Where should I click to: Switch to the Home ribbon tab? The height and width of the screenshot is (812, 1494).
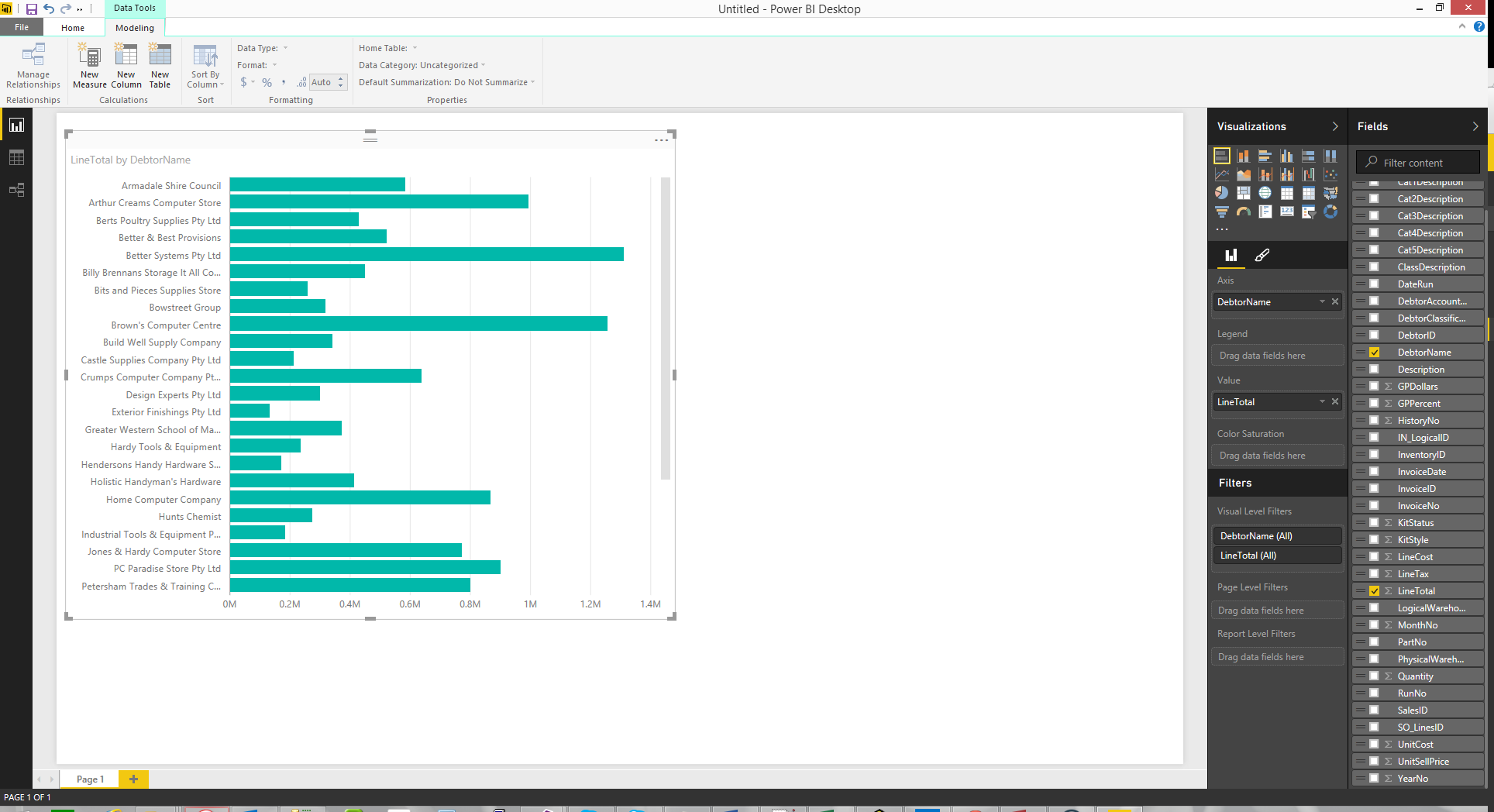[x=73, y=28]
